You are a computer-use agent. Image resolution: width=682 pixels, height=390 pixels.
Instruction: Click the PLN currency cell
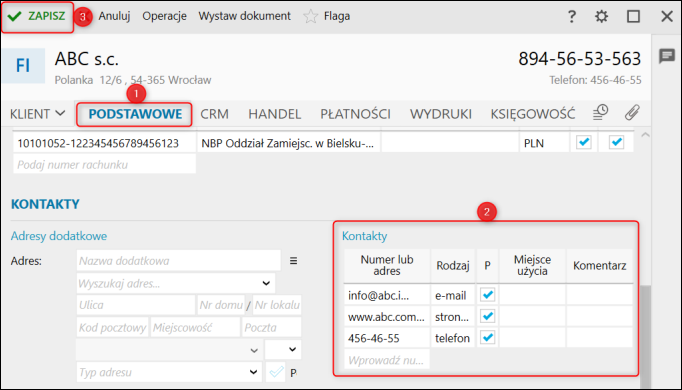point(545,143)
